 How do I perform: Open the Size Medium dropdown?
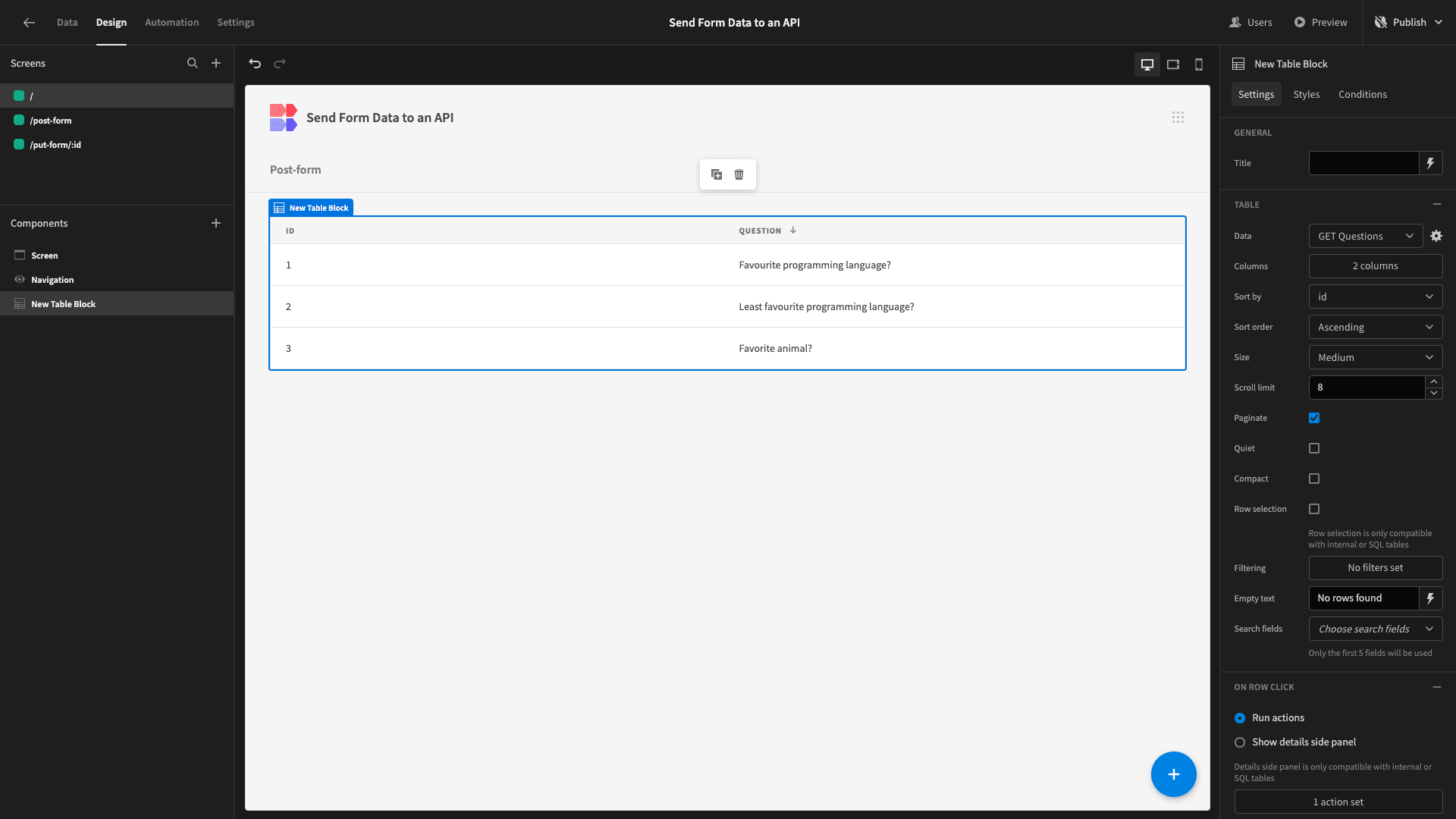(1376, 357)
